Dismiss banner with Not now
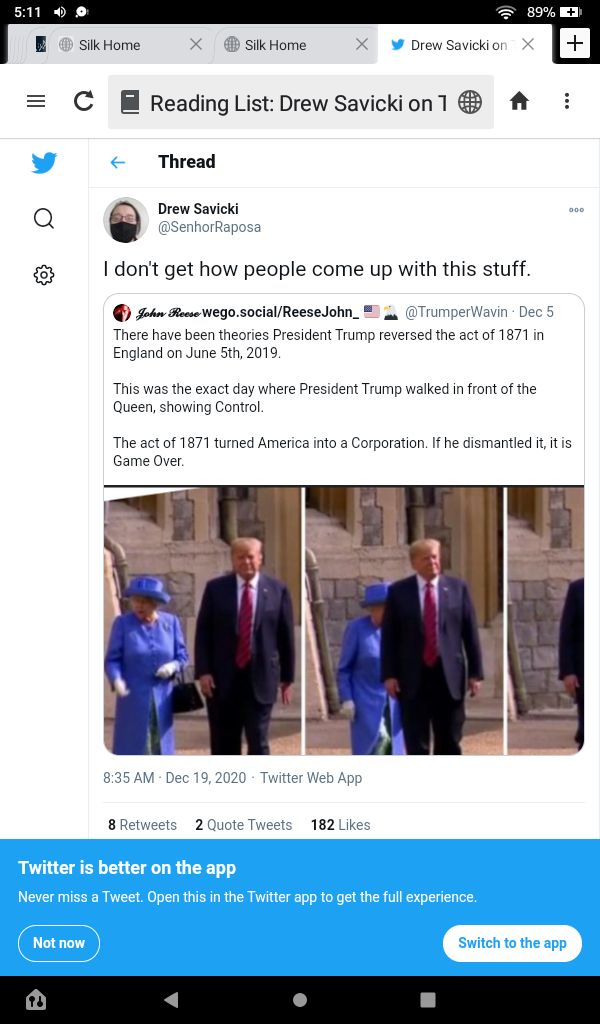Viewport: 600px width, 1024px height. coord(59,943)
